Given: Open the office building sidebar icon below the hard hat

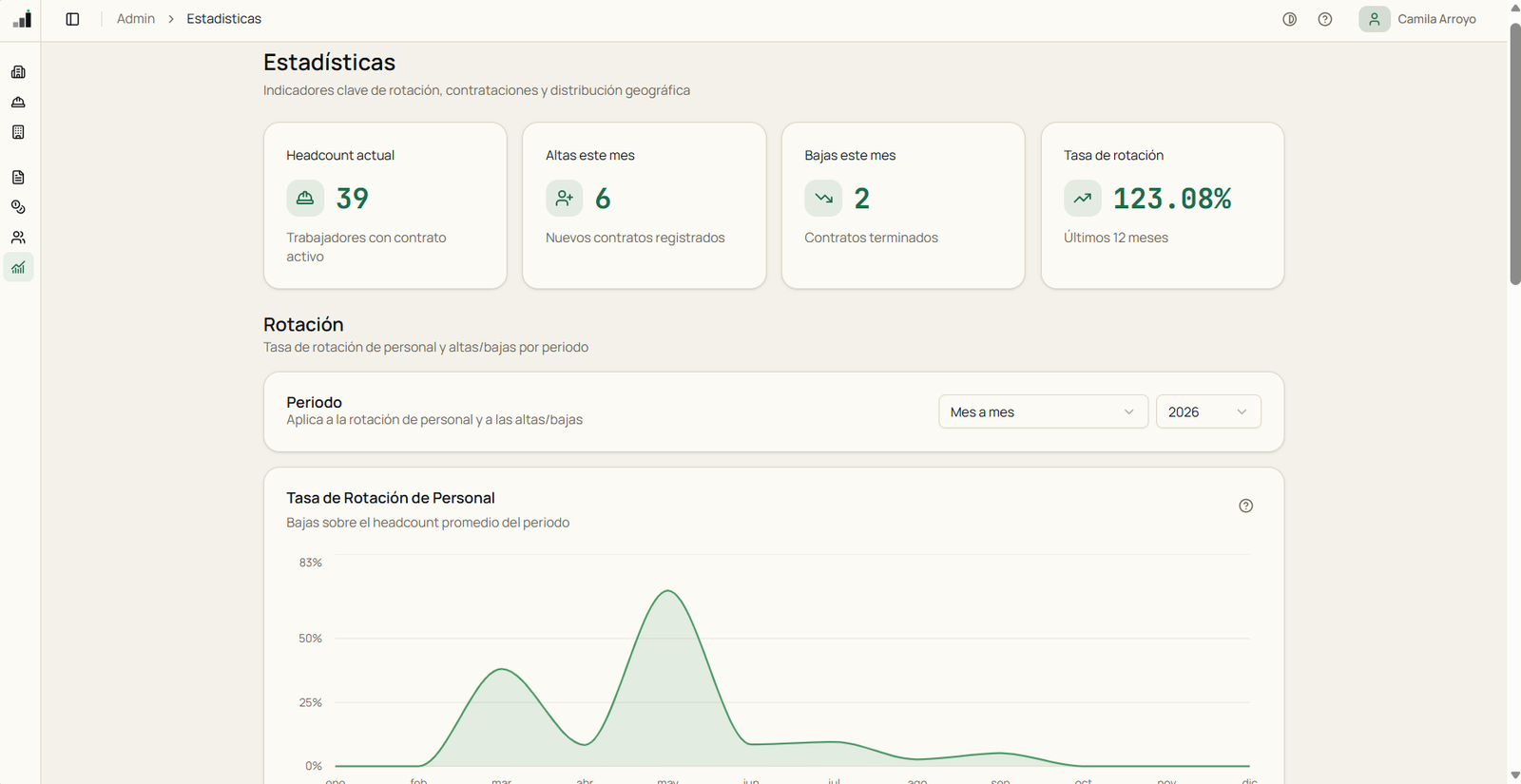Looking at the screenshot, I should [x=18, y=132].
